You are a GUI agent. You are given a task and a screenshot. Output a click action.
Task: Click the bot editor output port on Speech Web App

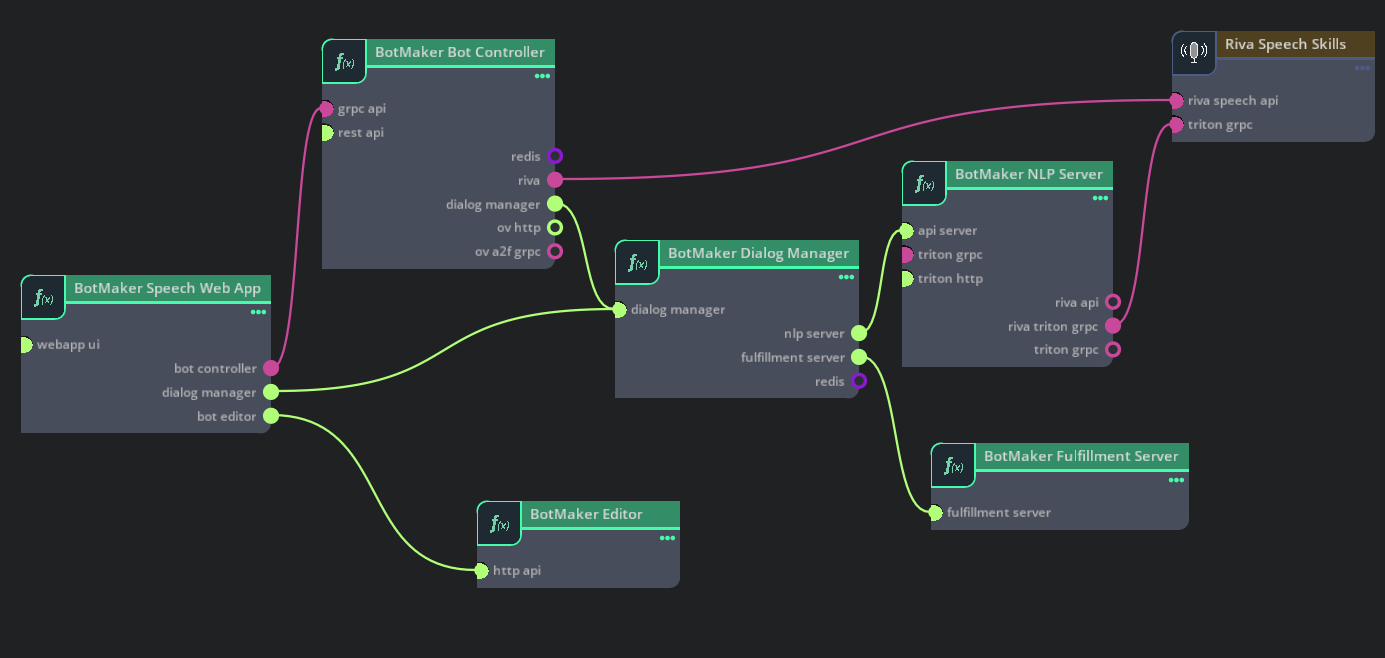pyautogui.click(x=271, y=417)
